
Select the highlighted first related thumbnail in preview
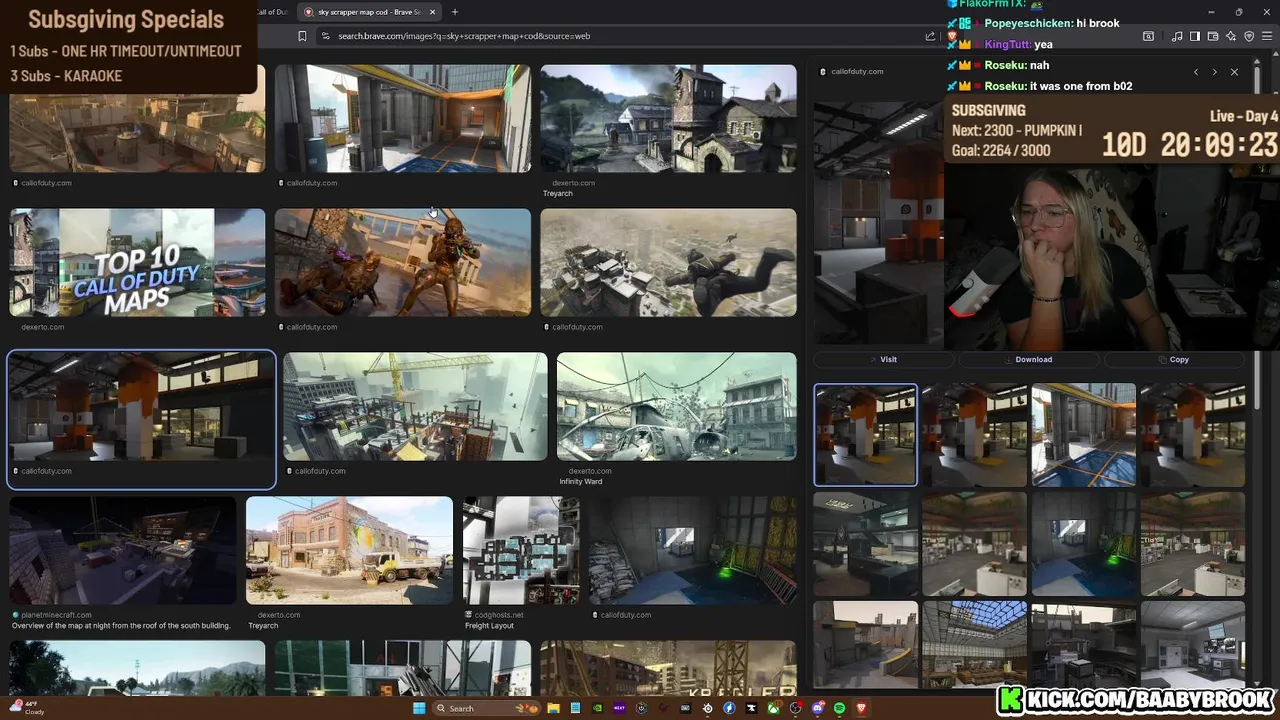tap(865, 435)
